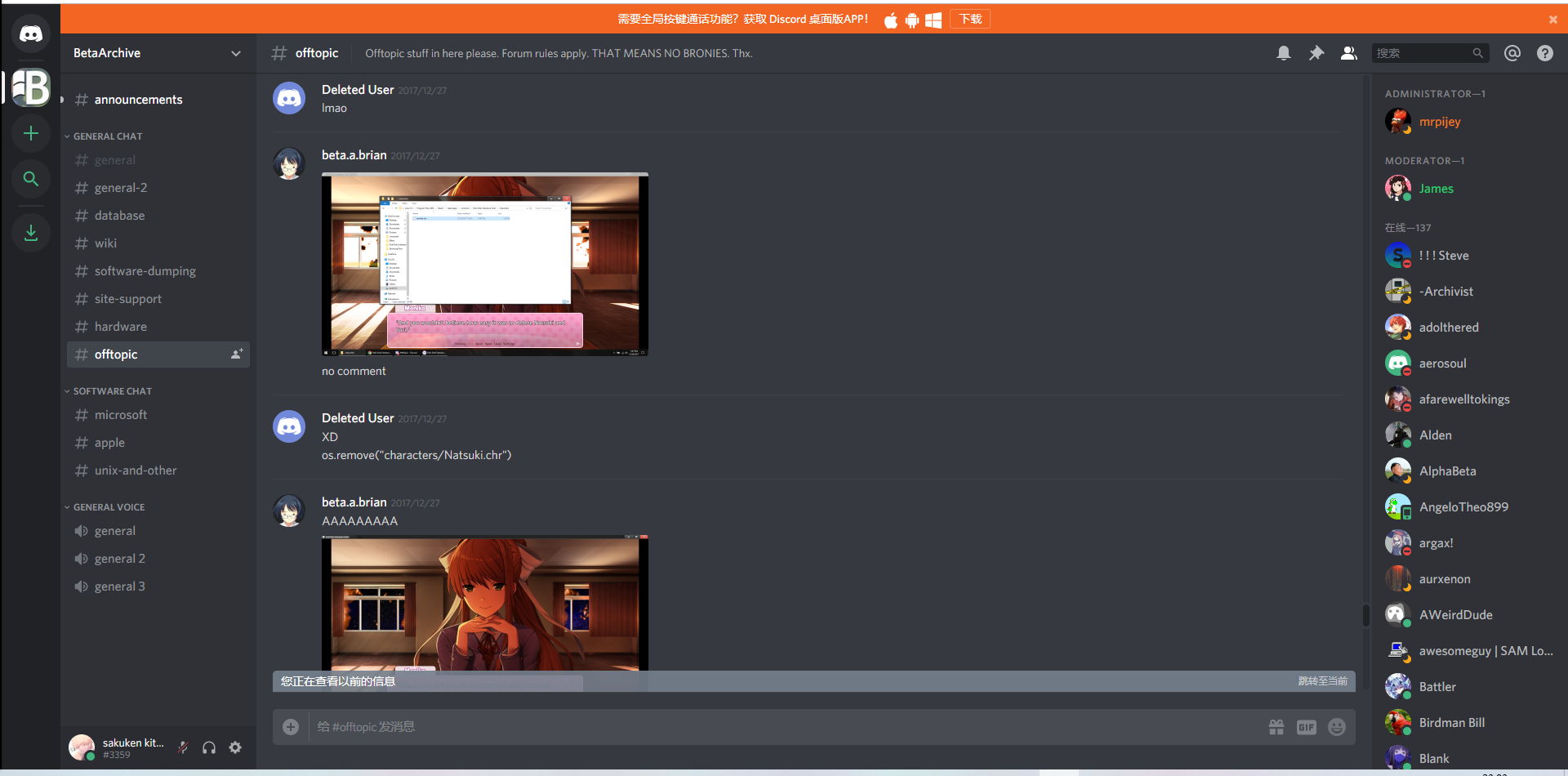Click the Windows icon in orange banner
This screenshot has height=776, width=1568.
click(933, 20)
